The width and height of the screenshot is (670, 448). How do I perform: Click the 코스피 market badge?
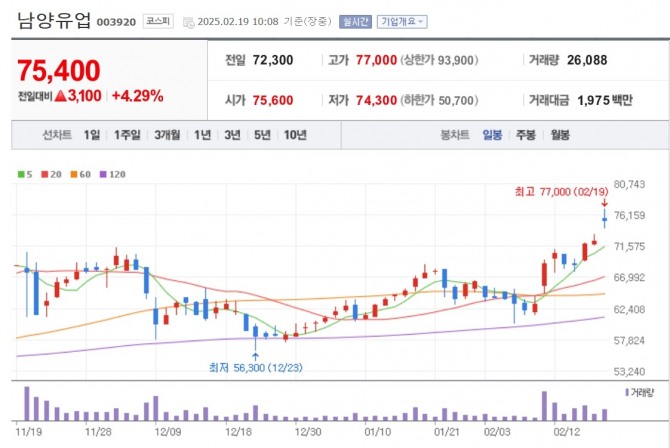(x=158, y=21)
